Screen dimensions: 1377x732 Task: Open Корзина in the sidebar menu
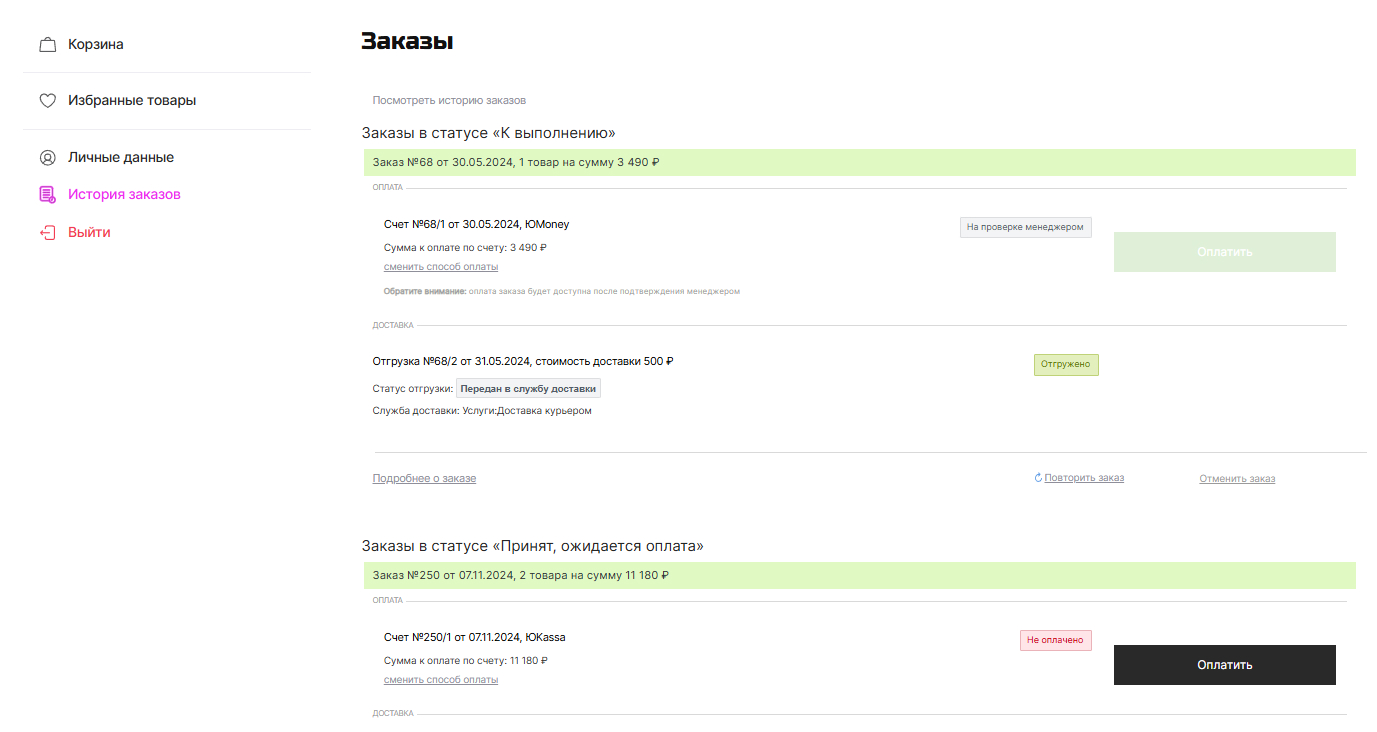coord(96,45)
